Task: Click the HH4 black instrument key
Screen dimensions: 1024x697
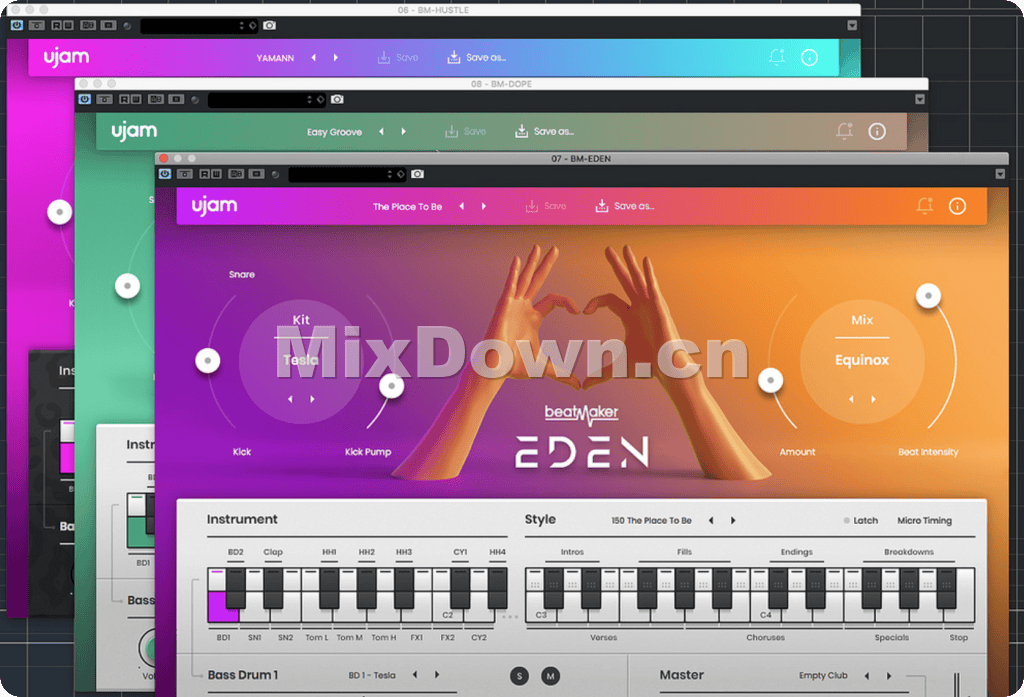Action: point(498,587)
